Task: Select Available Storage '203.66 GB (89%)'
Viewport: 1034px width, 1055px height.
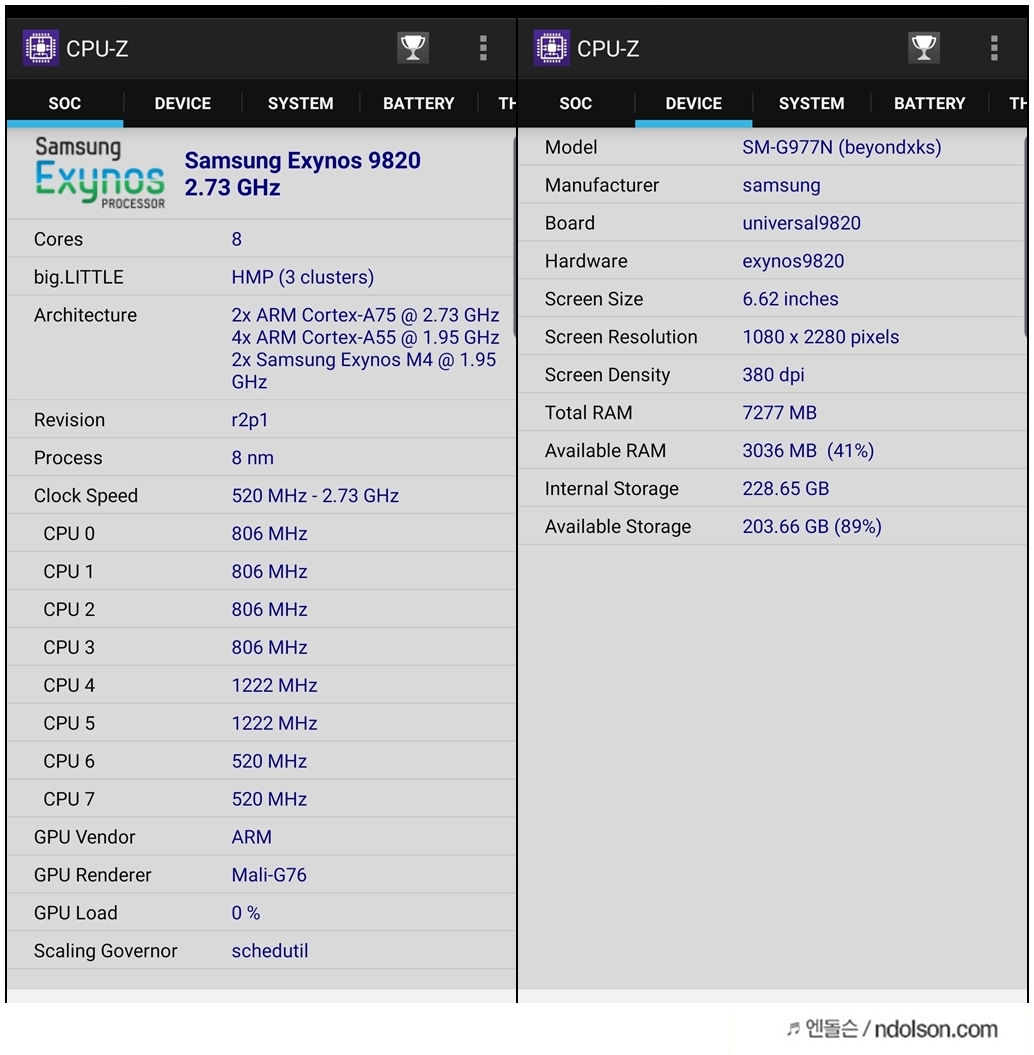Action: (811, 527)
